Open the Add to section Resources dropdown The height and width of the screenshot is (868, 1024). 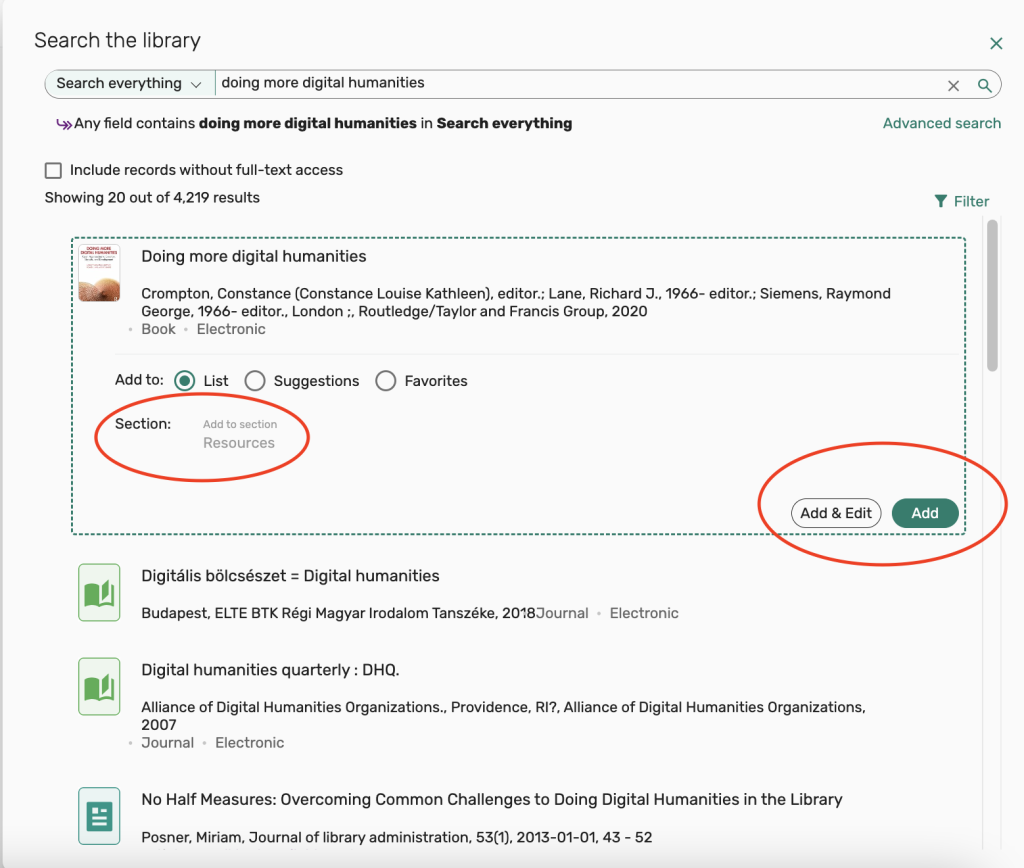239,436
